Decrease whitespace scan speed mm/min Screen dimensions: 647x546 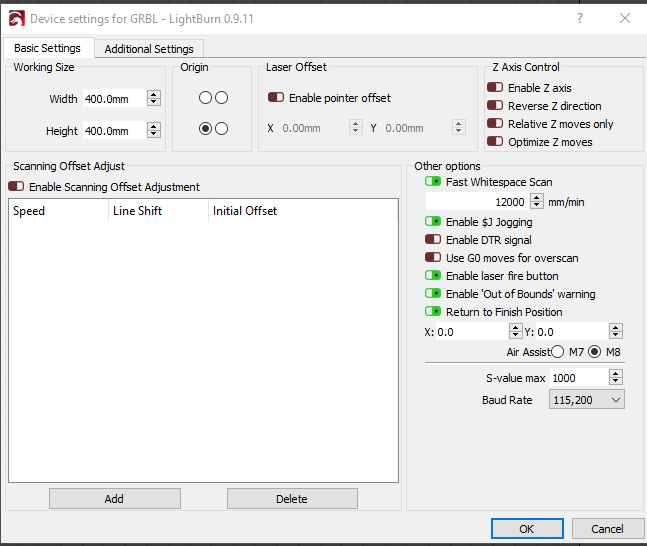536,206
